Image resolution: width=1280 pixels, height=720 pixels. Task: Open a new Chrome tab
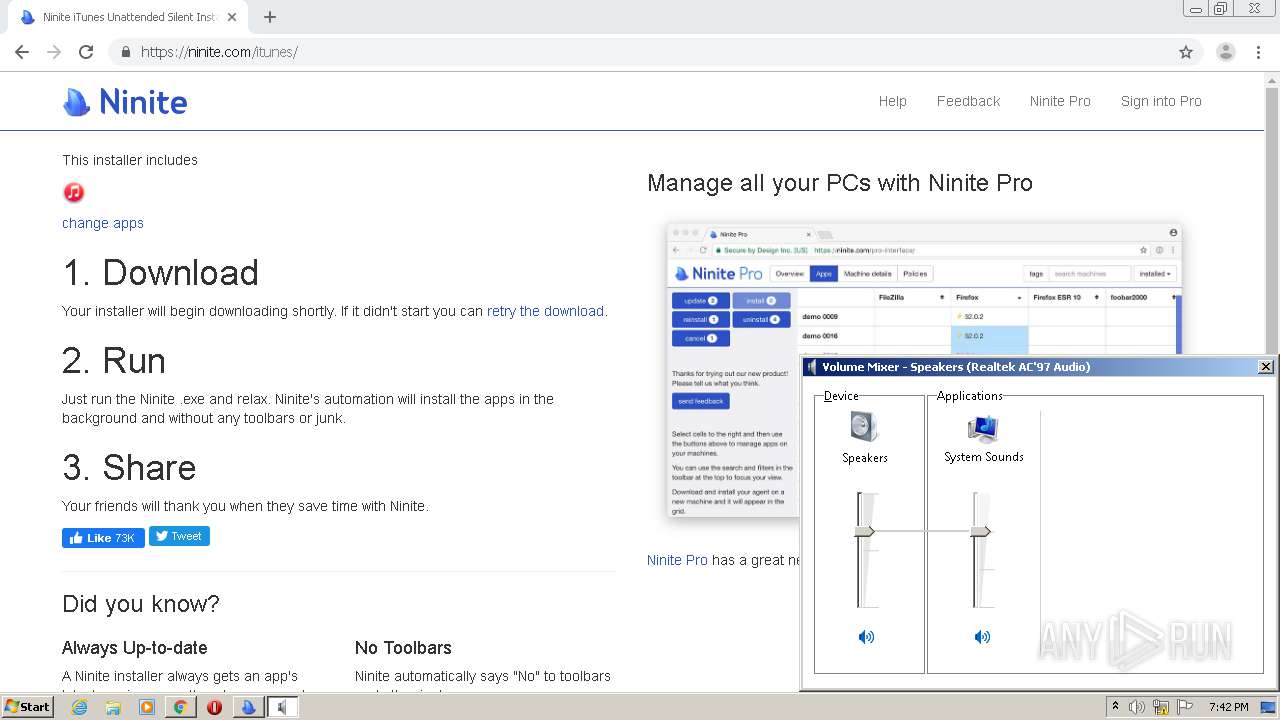pyautogui.click(x=270, y=17)
